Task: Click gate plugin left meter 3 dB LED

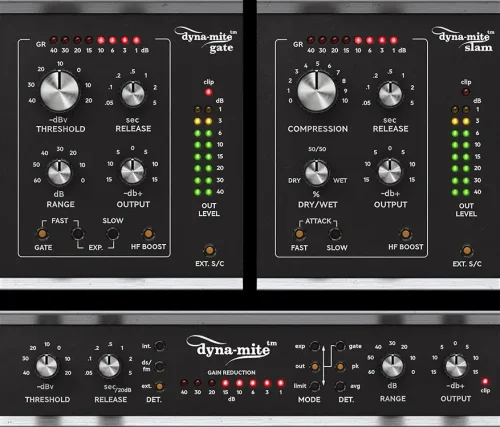Action: pos(198,121)
